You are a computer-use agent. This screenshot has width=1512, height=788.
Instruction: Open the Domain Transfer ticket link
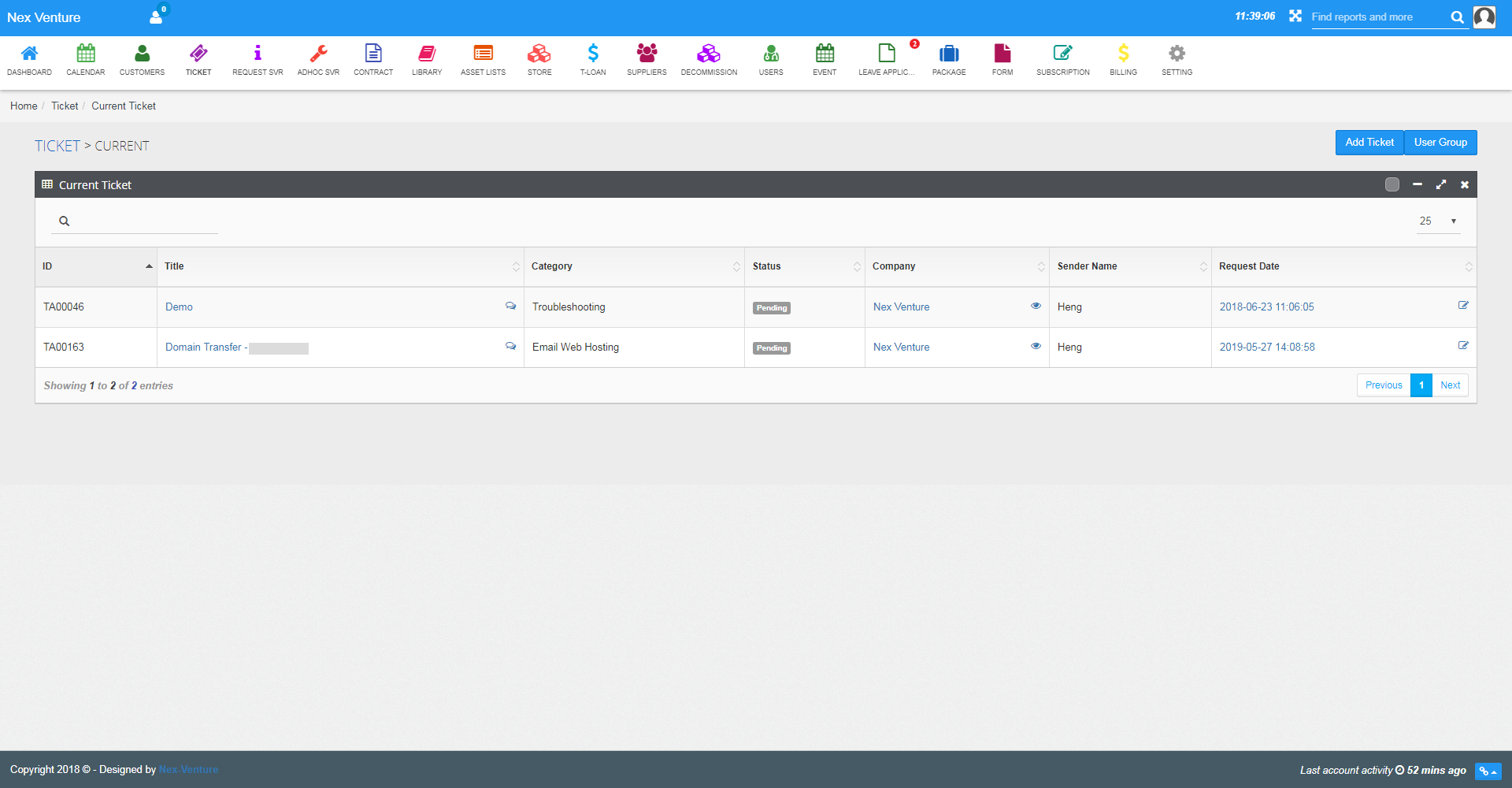pos(203,348)
